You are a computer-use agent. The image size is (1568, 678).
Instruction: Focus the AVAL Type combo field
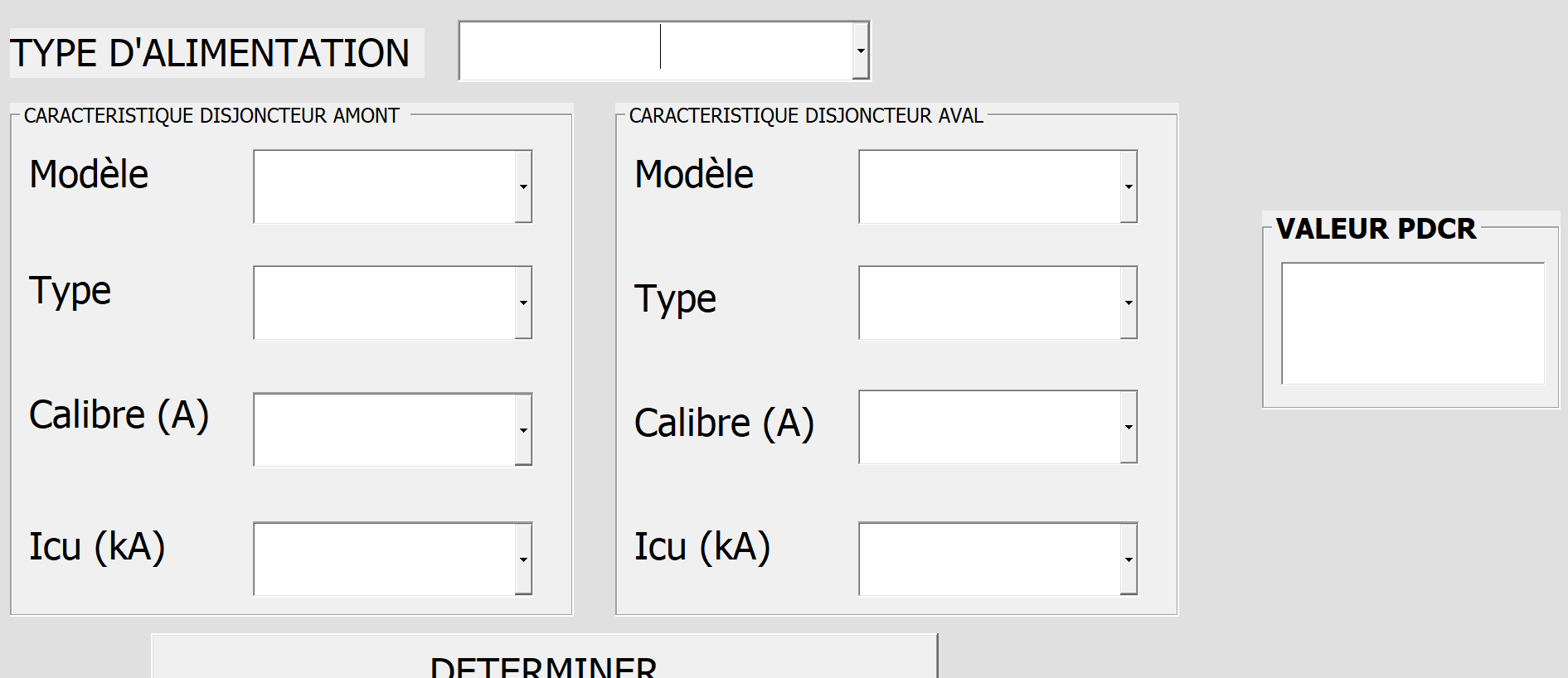tap(989, 303)
